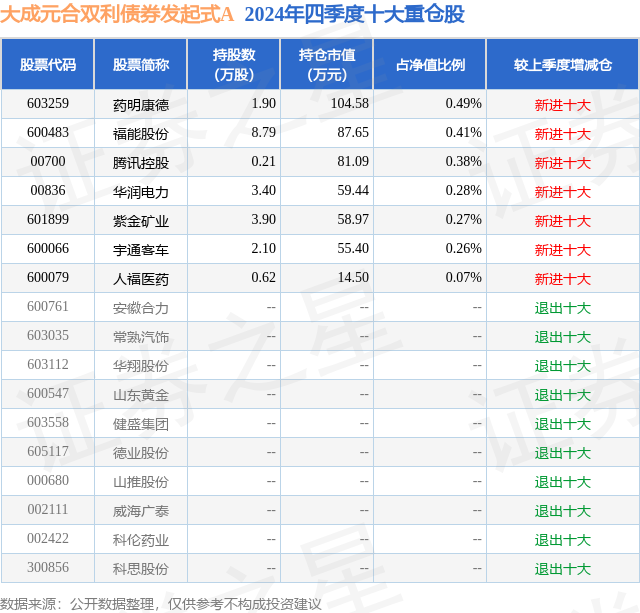This screenshot has height=613, width=640.
Task: Click the 股票代码 column header
Action: coord(48,64)
